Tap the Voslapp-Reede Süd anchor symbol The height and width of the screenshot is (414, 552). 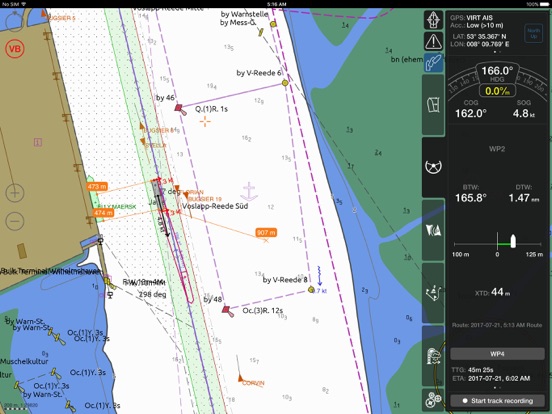point(249,192)
